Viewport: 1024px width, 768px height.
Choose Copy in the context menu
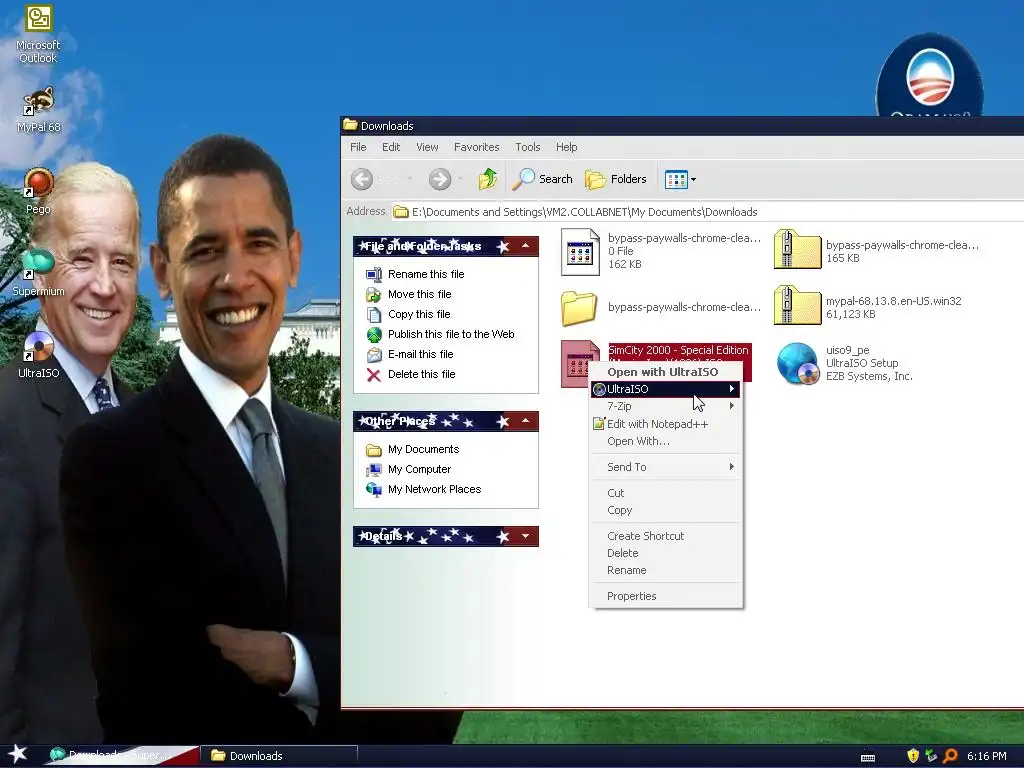click(x=665, y=510)
